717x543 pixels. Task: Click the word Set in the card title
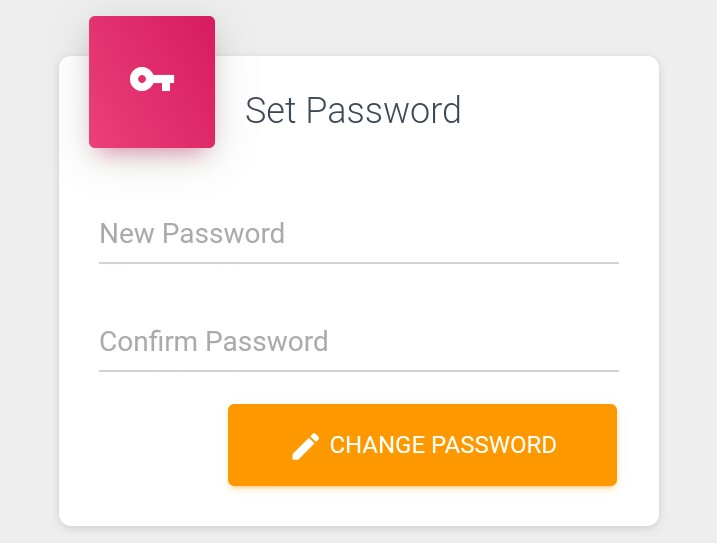[x=270, y=110]
